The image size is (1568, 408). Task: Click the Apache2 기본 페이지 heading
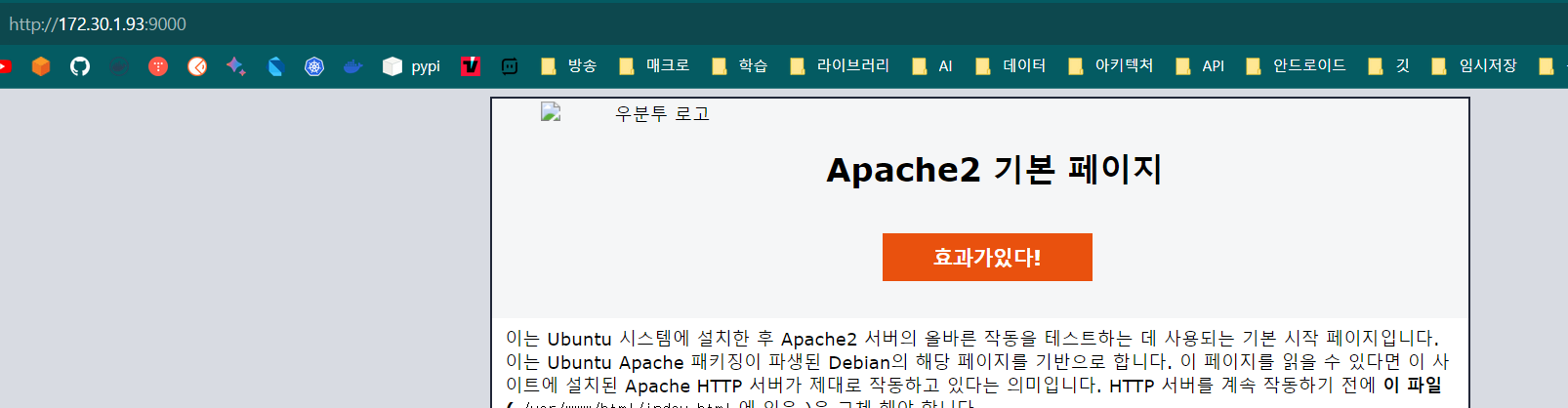994,170
